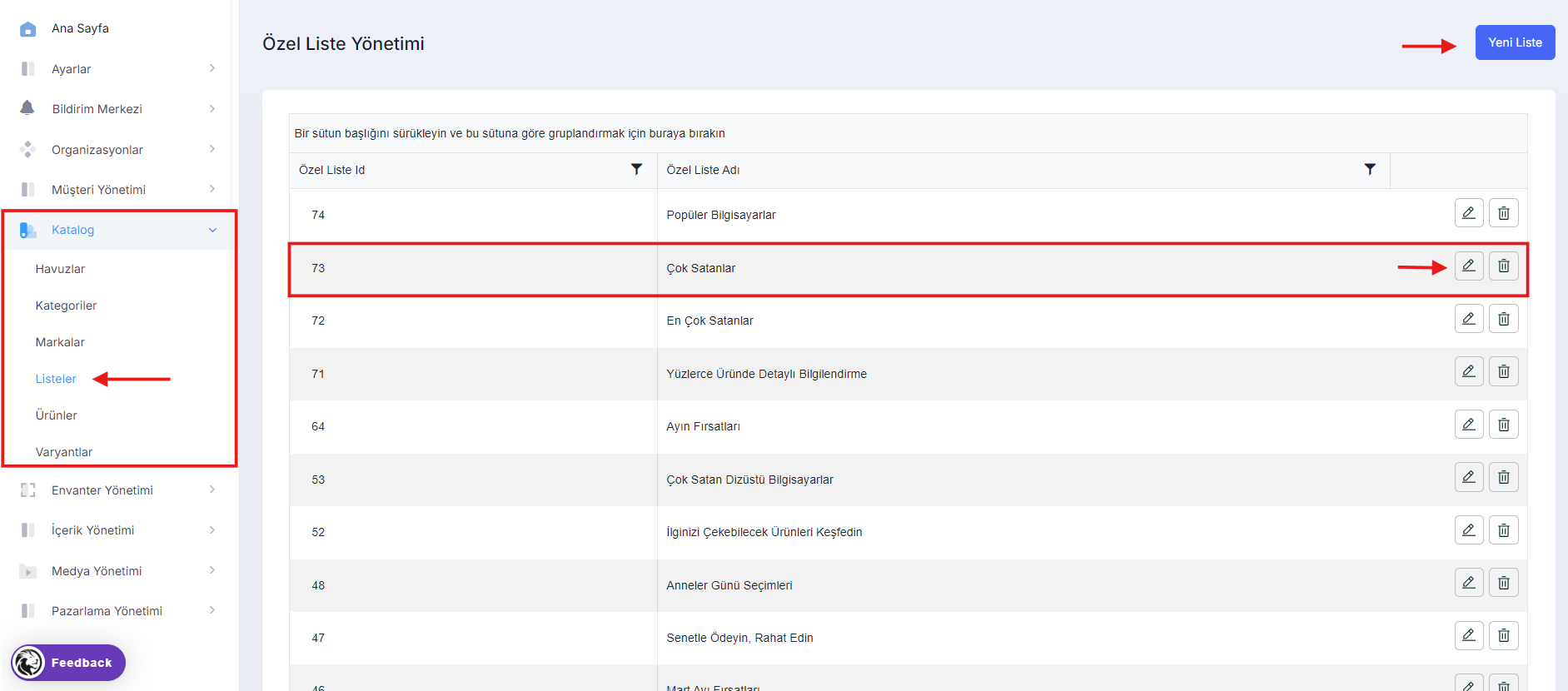1568x691 pixels.
Task: Create a new list with Yeni Liste
Action: coord(1515,42)
